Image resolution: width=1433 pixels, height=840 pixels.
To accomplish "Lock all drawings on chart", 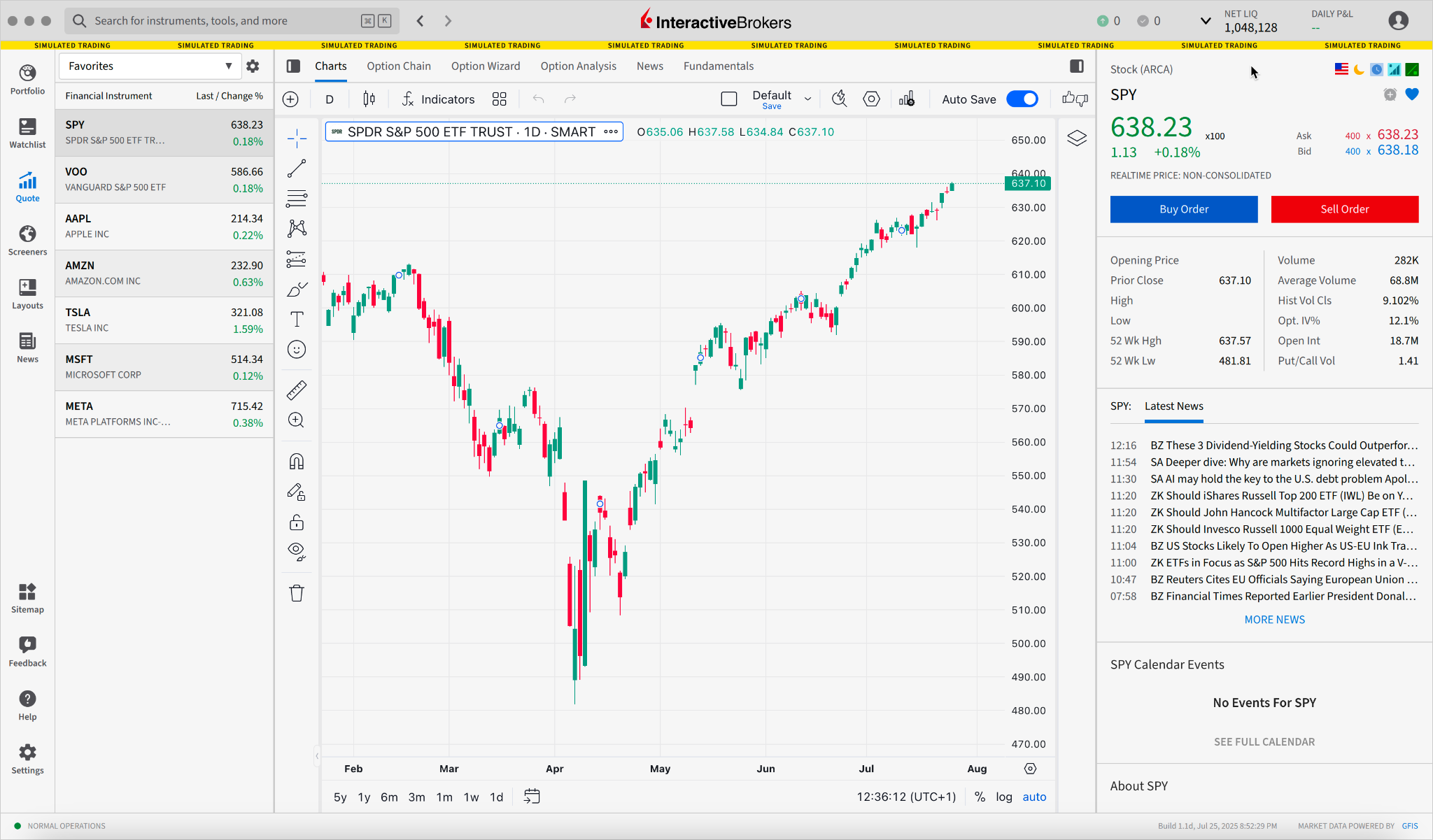I will 297,522.
